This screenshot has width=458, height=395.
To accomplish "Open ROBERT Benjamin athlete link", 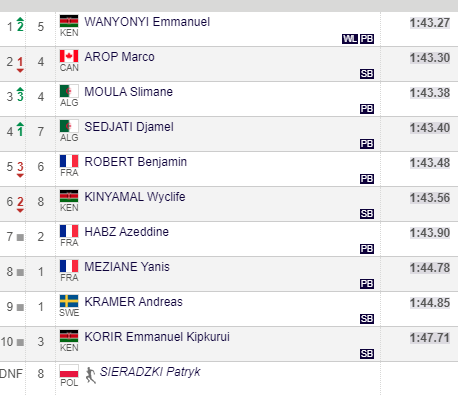I will click(135, 162).
